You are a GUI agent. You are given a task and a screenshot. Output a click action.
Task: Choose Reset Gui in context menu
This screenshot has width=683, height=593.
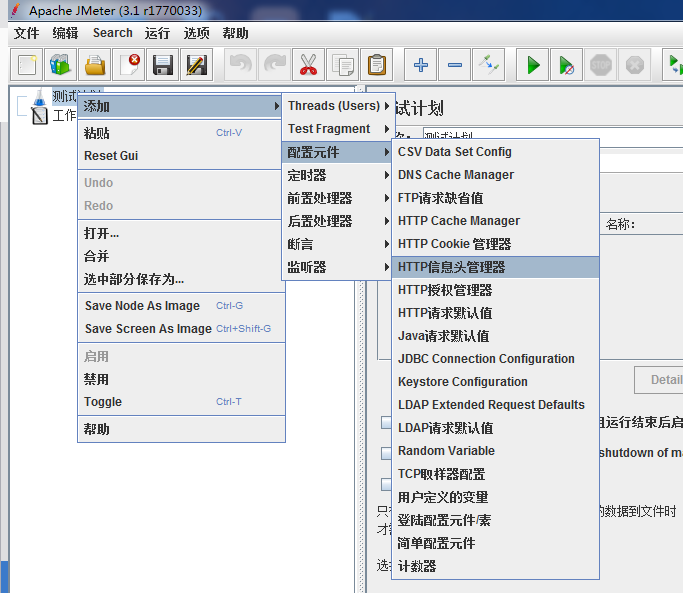181,156
